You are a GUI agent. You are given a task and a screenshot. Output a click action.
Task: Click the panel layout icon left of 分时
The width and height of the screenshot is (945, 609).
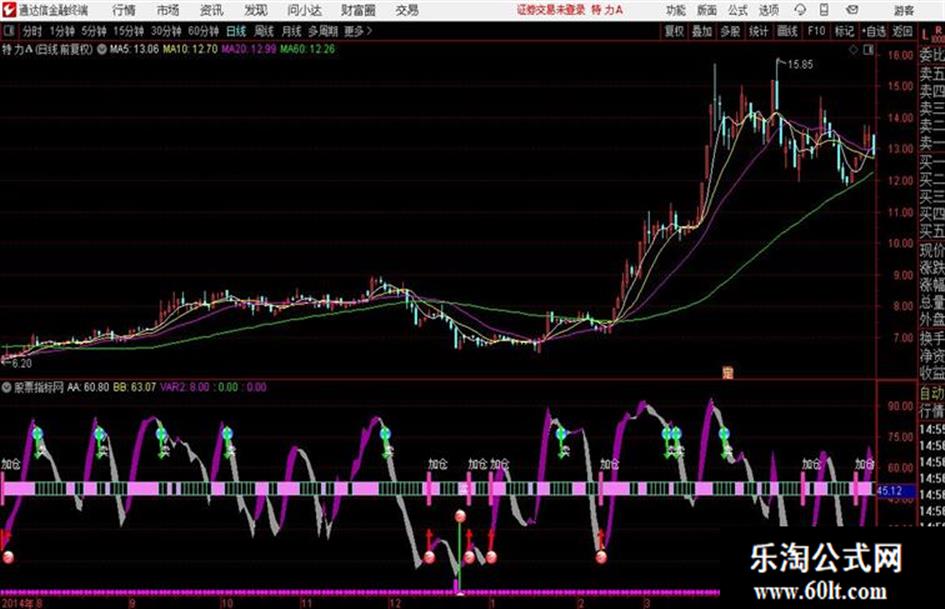8,31
